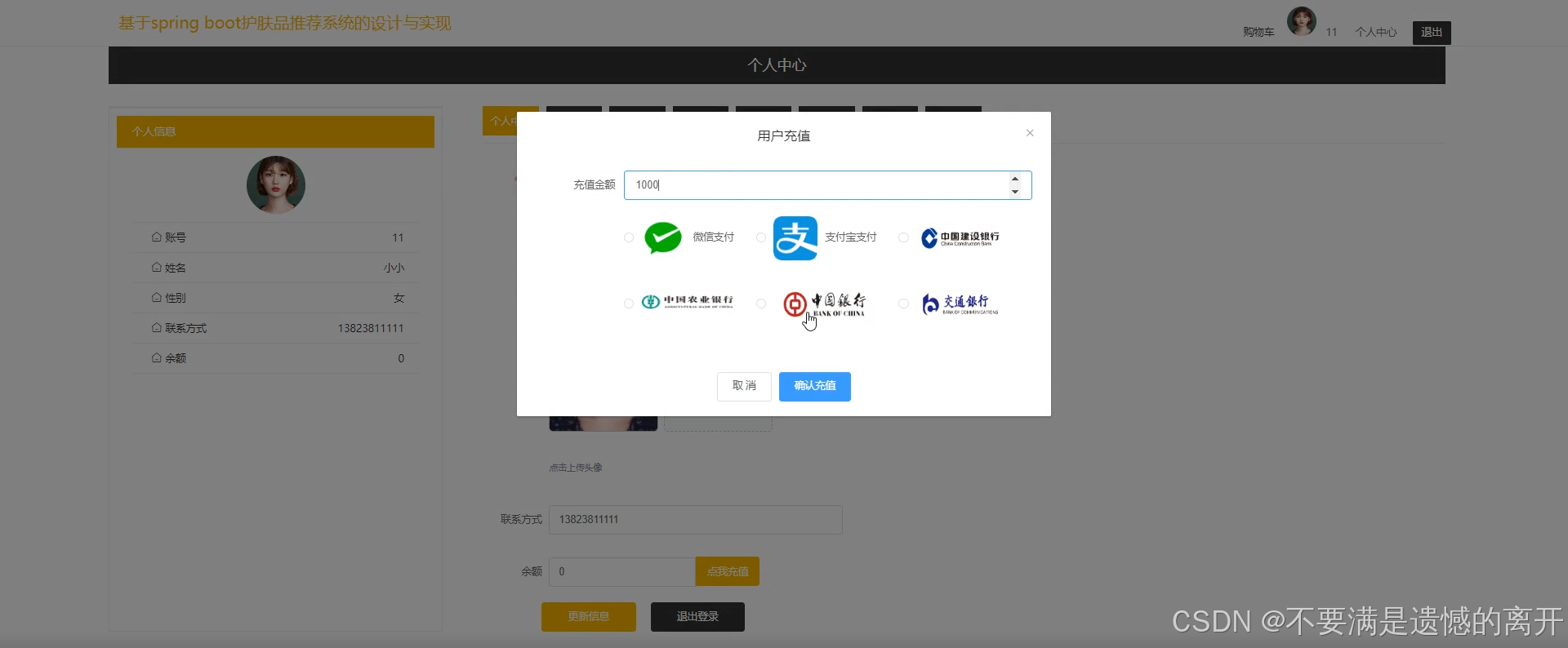Image resolution: width=1568 pixels, height=648 pixels.
Task: Click the Bank of China logo
Action: click(x=825, y=304)
